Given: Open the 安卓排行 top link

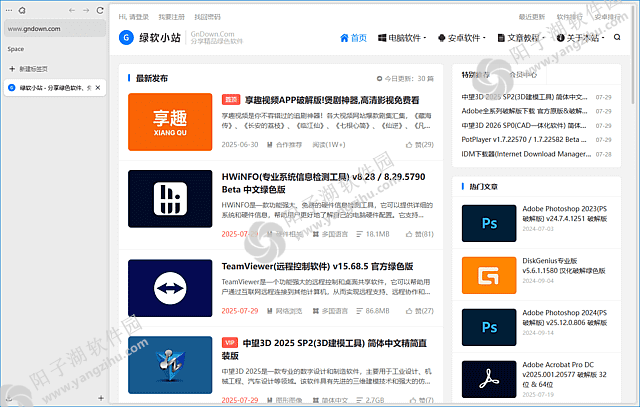Looking at the screenshot, I should [607, 17].
